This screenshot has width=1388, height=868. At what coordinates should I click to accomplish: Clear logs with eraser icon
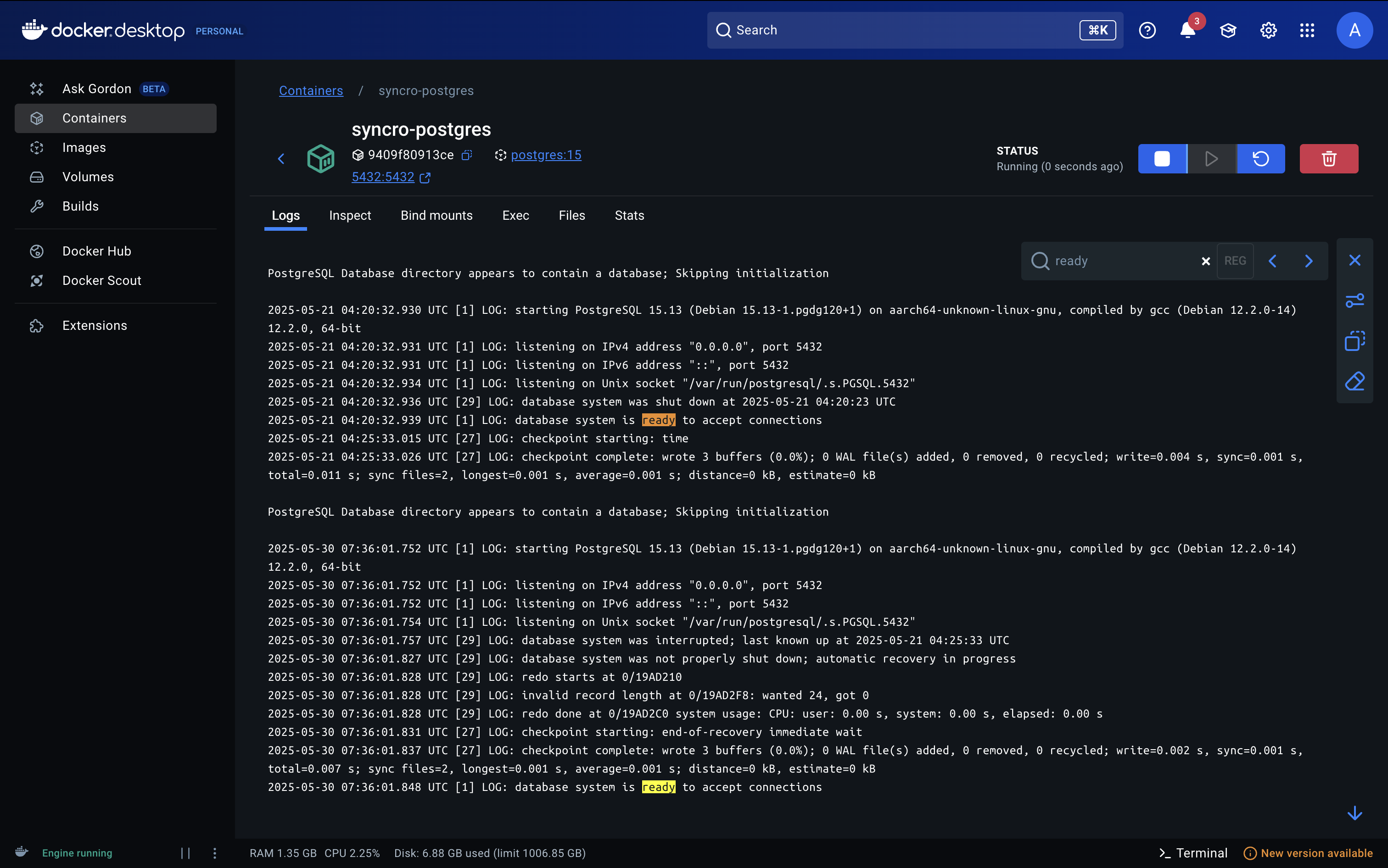click(1354, 381)
